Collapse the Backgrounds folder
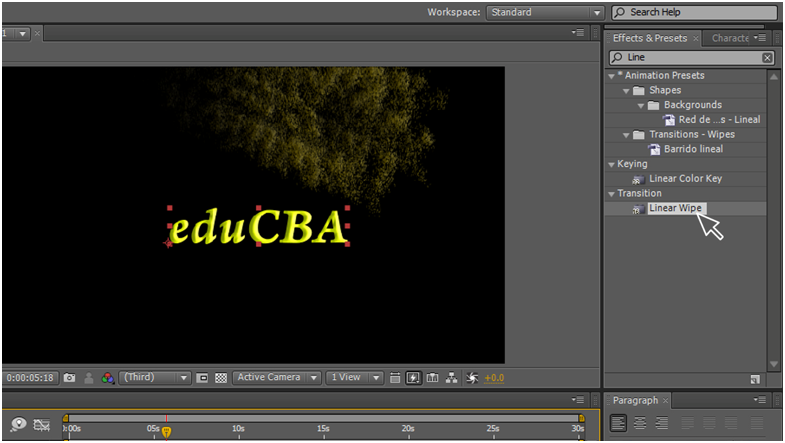The width and height of the screenshot is (785, 443). pyautogui.click(x=641, y=106)
